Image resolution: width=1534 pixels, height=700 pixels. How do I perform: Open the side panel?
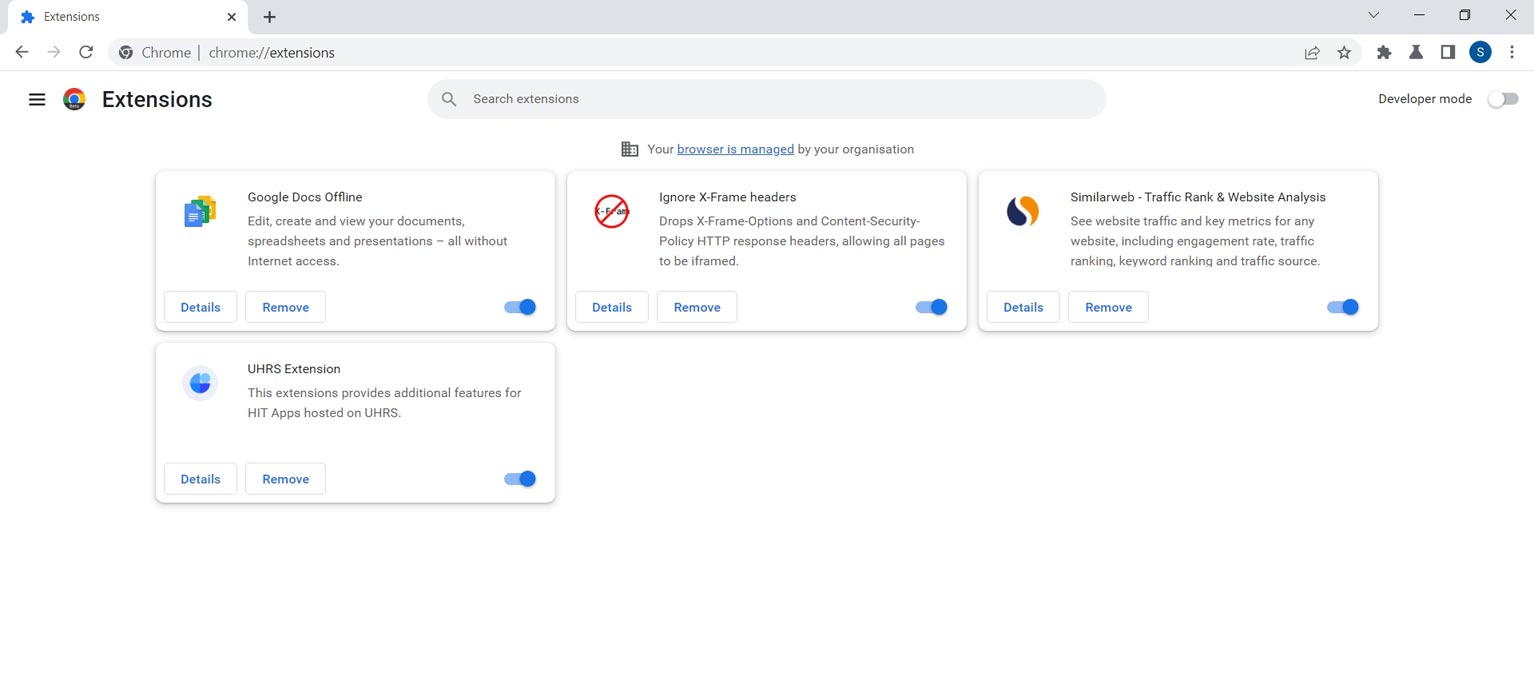[1448, 52]
